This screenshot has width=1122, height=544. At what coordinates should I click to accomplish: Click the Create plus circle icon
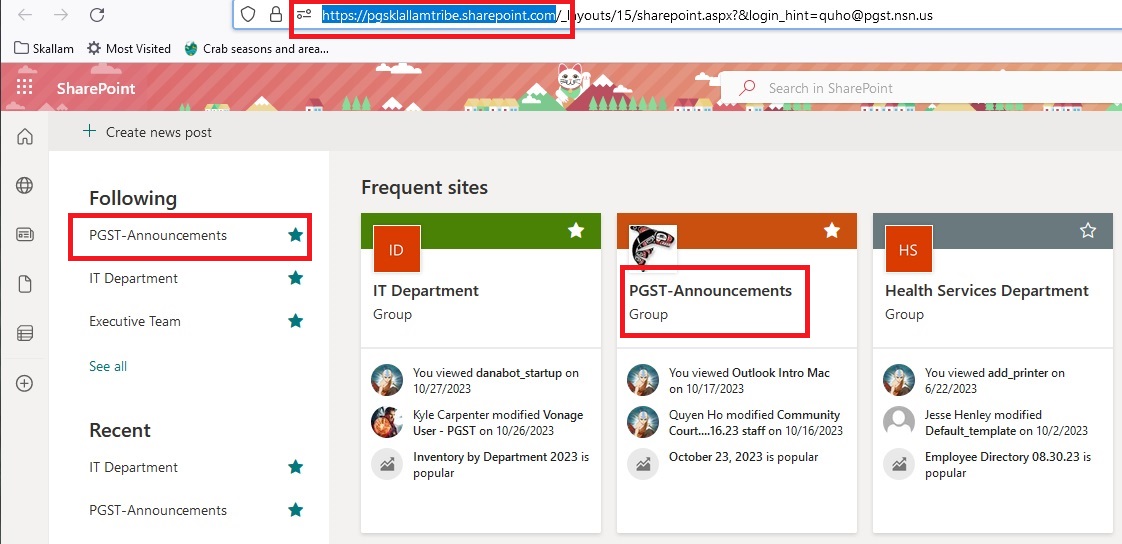(x=24, y=383)
